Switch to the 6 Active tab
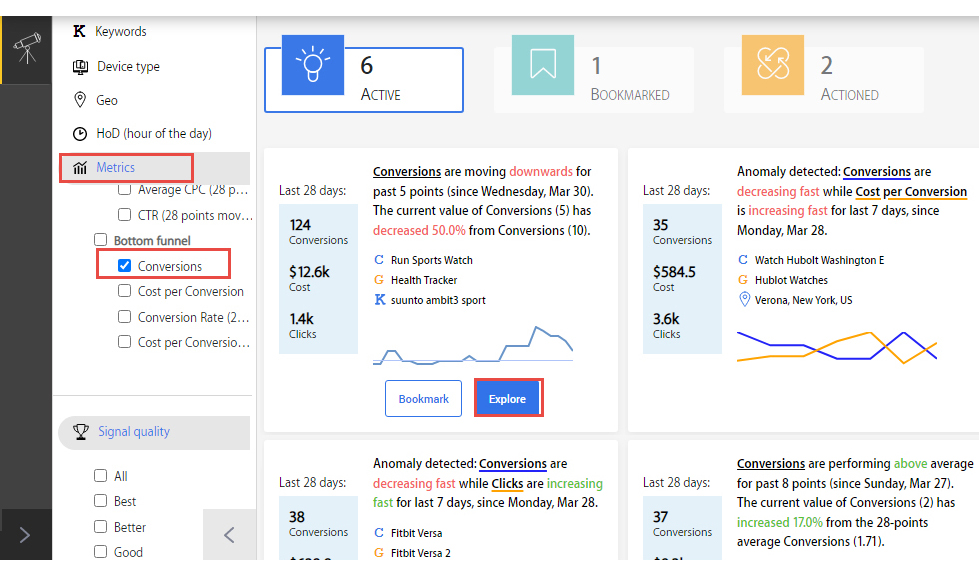 pos(364,79)
